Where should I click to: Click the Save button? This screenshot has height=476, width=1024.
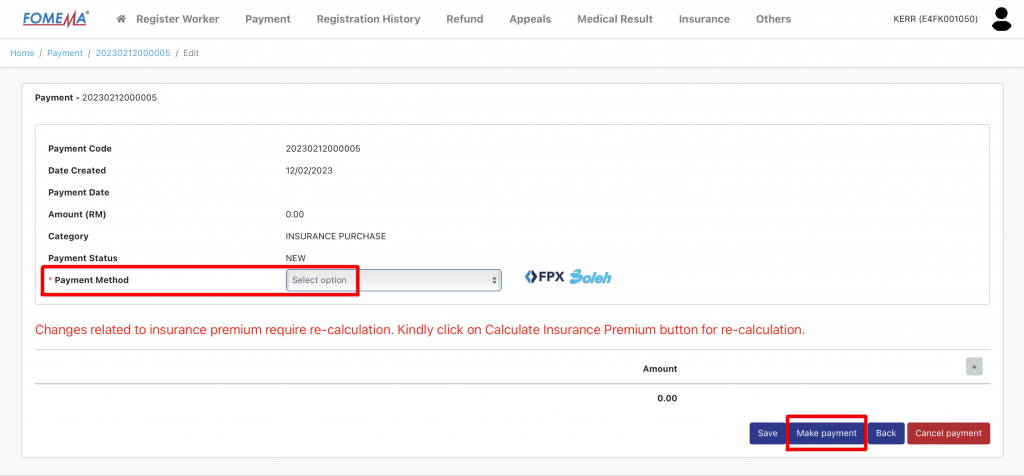[767, 433]
